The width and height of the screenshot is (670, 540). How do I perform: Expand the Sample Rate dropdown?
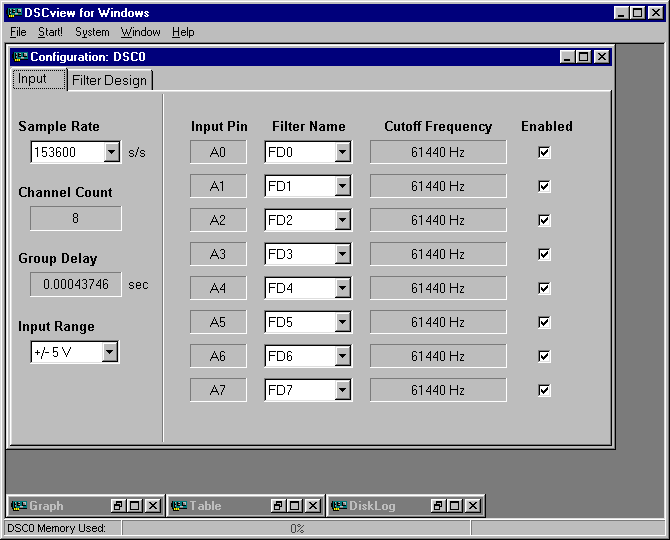click(x=112, y=152)
